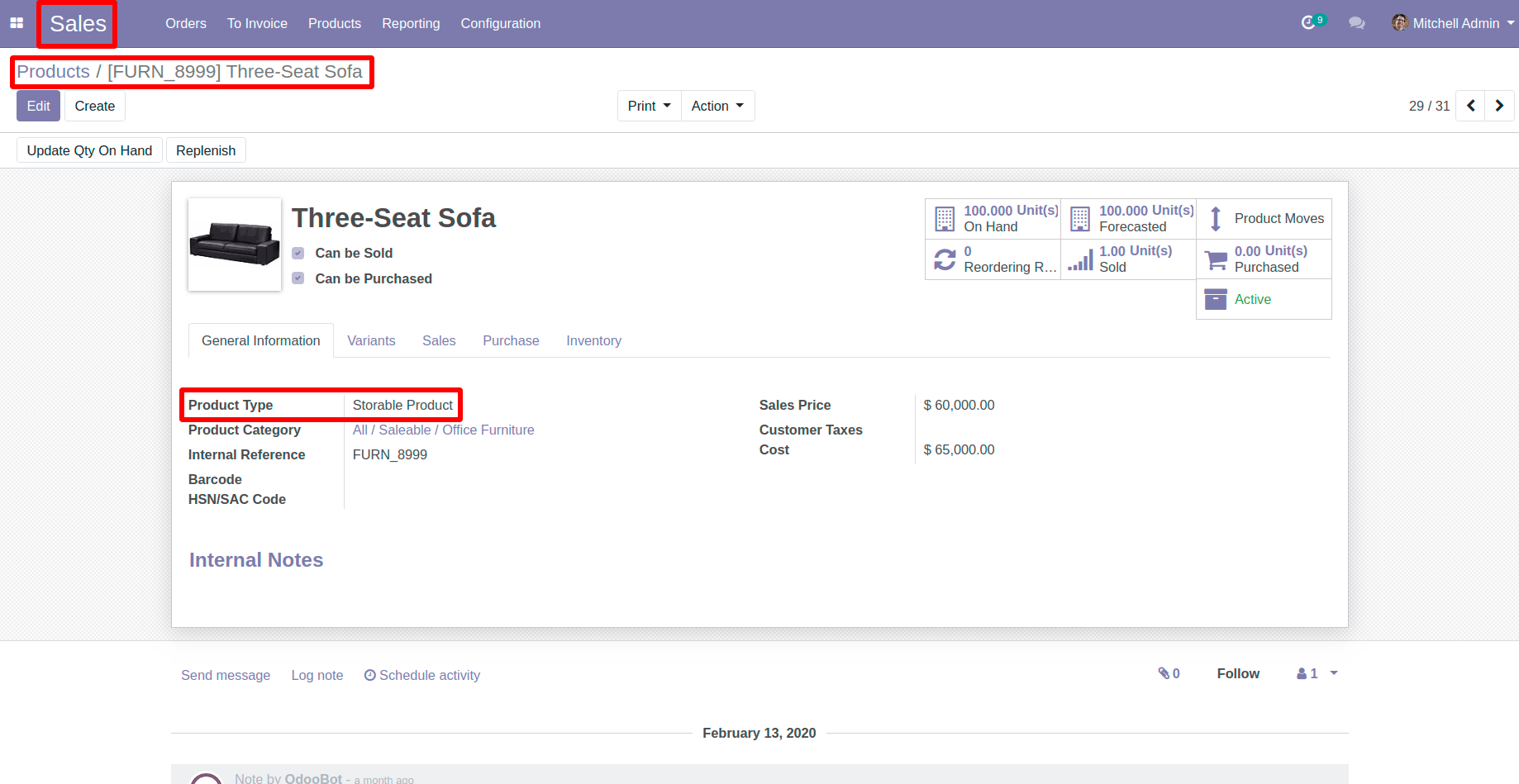Click Reordering Rules refresh icon
1519x784 pixels.
click(x=945, y=259)
